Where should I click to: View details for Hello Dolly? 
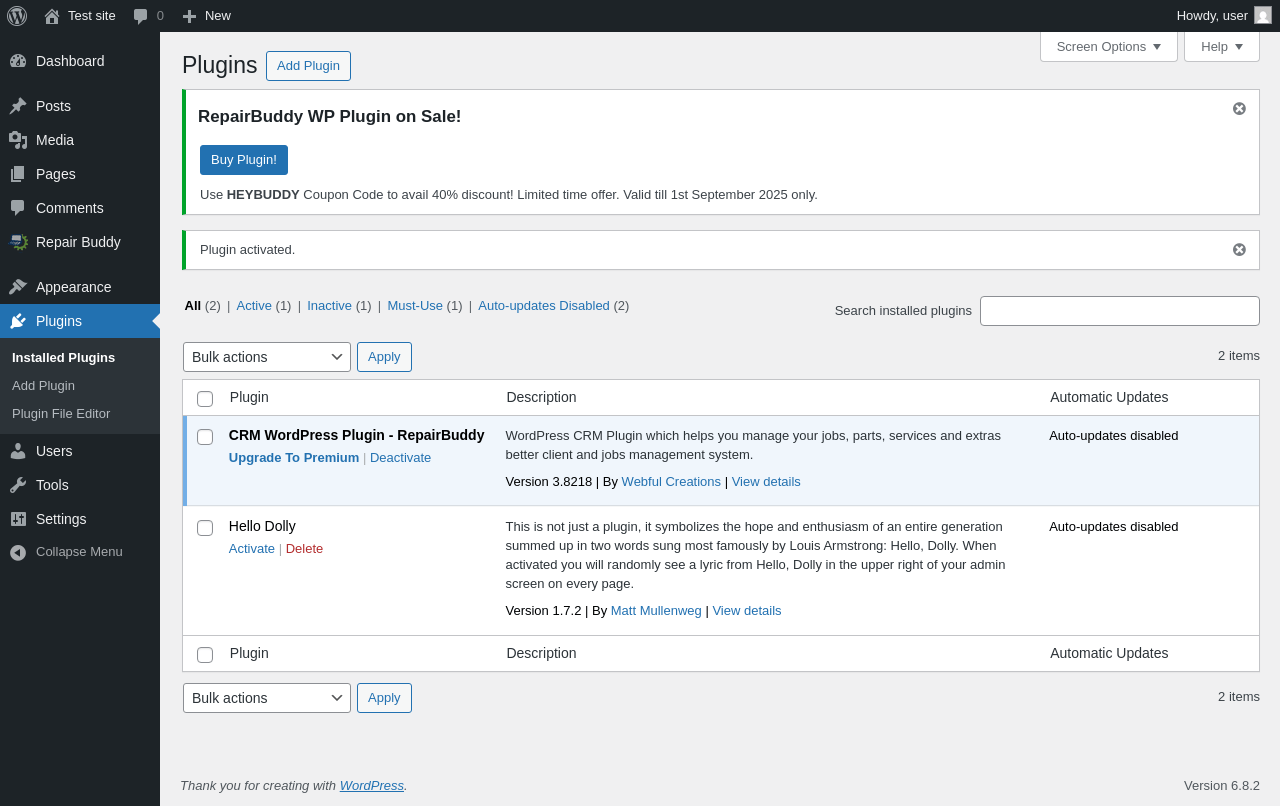[x=747, y=610]
